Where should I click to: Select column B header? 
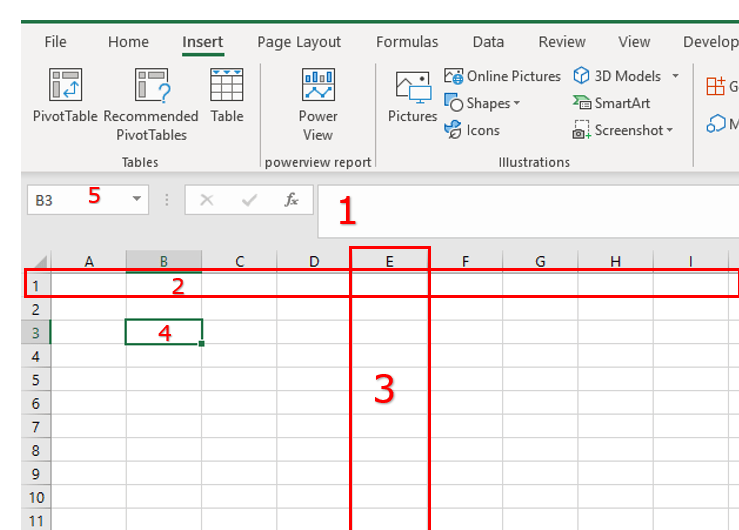click(x=164, y=261)
